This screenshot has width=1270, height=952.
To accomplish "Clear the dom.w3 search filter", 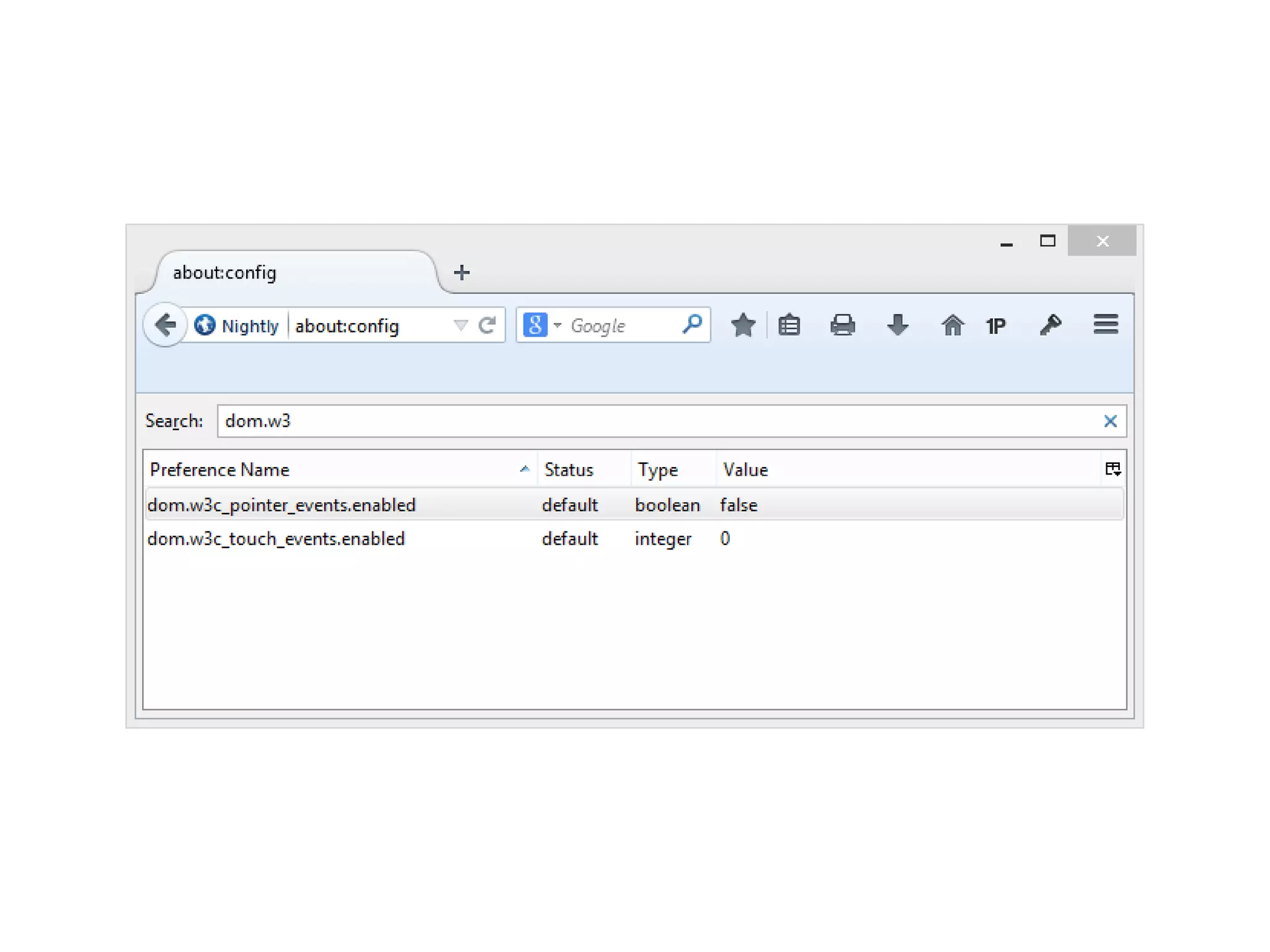I will (1110, 422).
